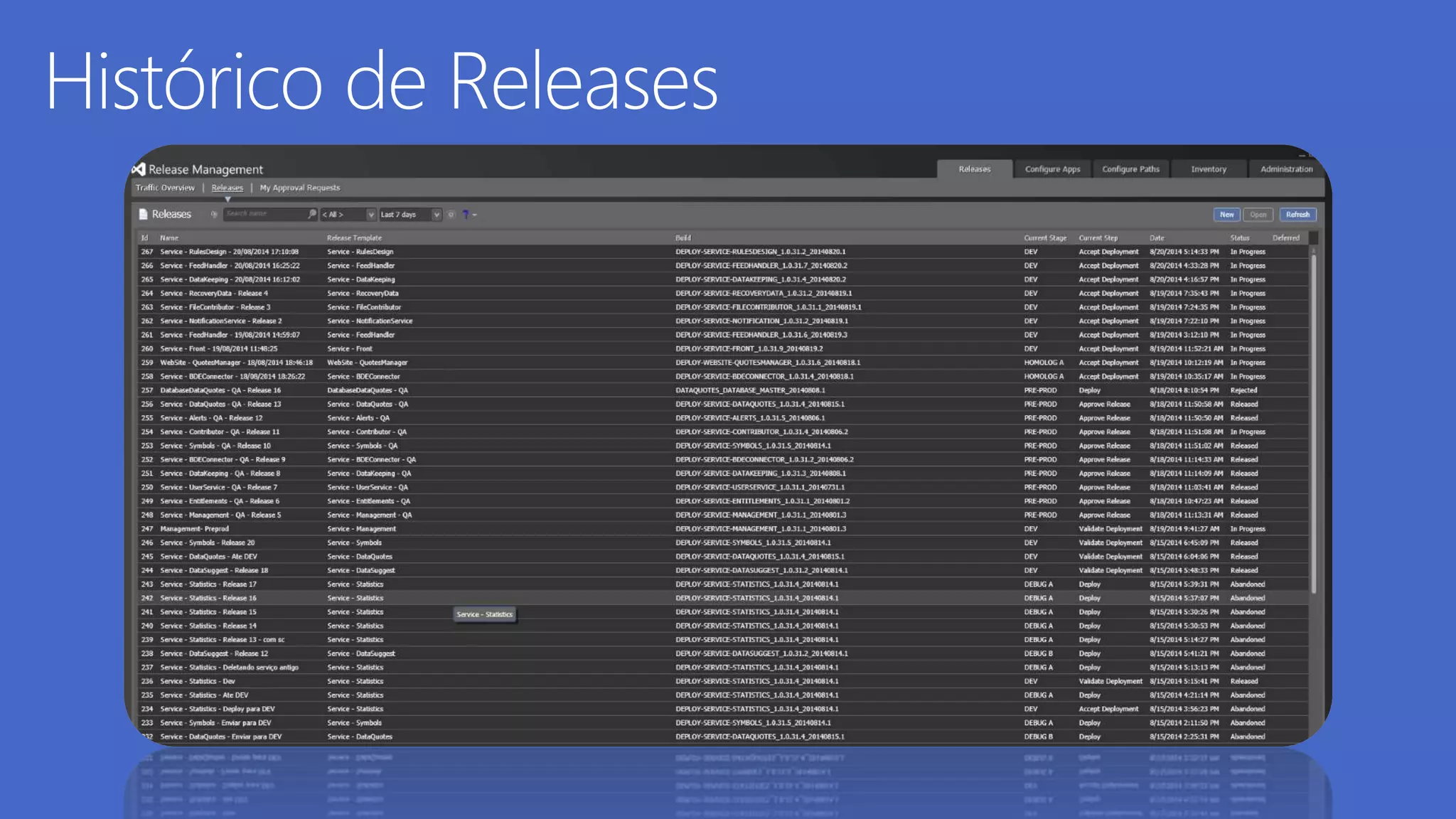Click the small icon left of search box
Image resolution: width=1456 pixels, height=819 pixels.
click(213, 214)
